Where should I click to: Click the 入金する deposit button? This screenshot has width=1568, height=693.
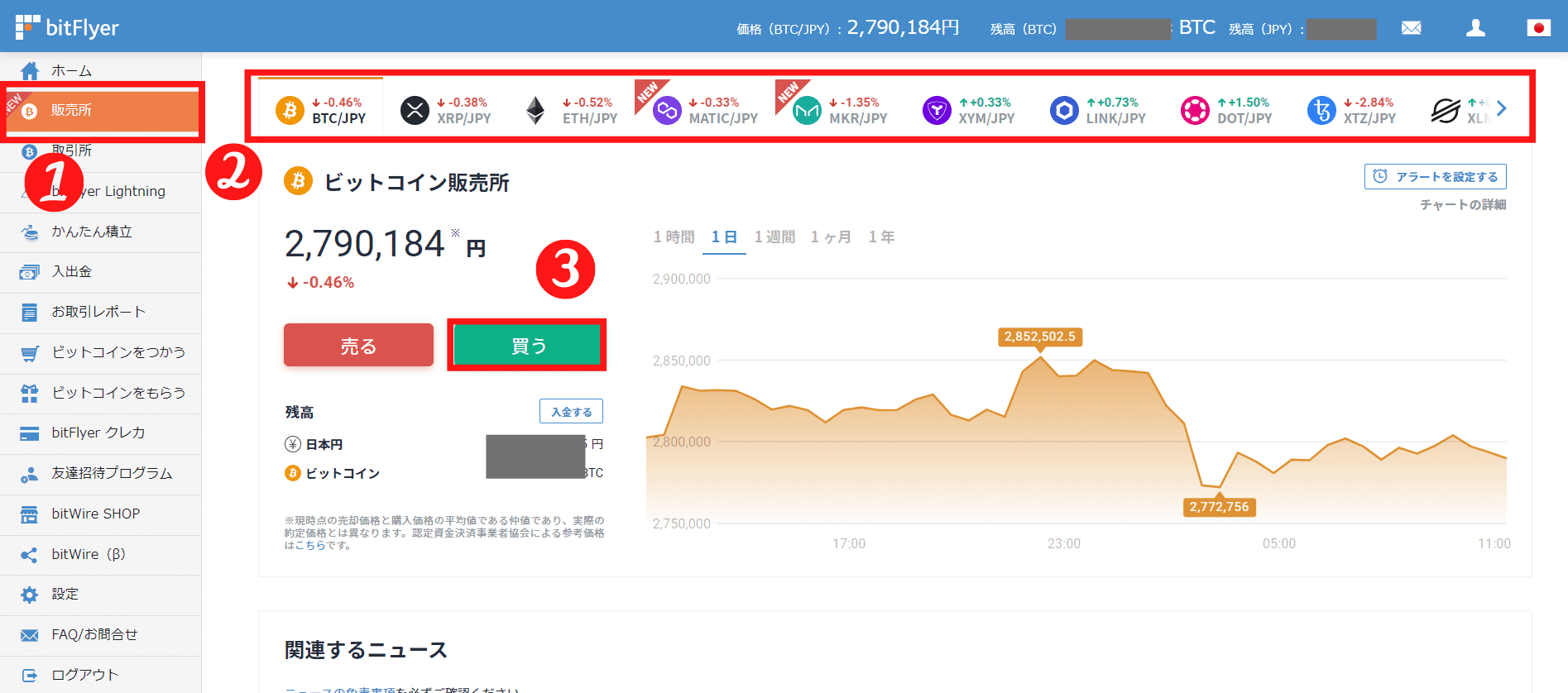coord(571,412)
